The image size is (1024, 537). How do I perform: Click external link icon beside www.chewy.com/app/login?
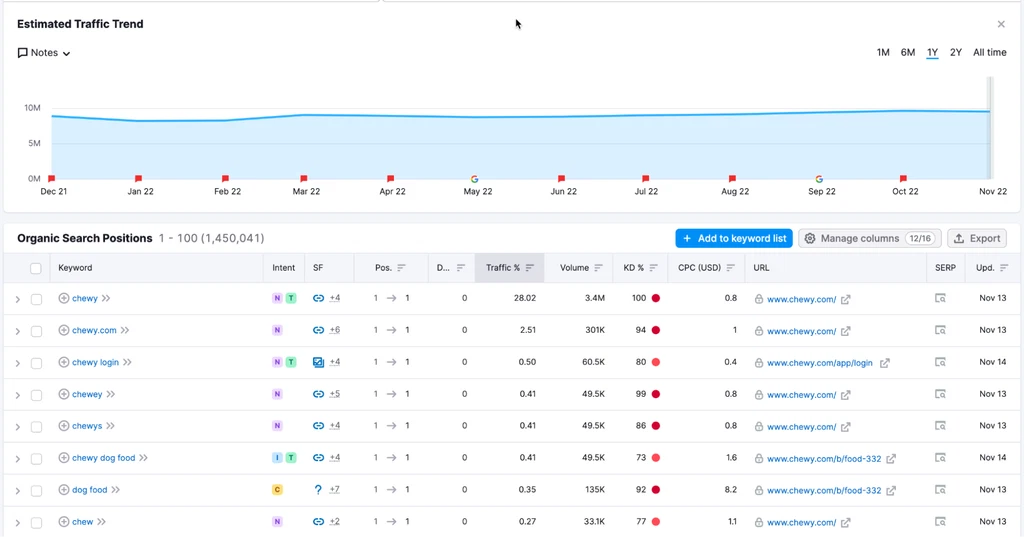pyautogui.click(x=884, y=363)
